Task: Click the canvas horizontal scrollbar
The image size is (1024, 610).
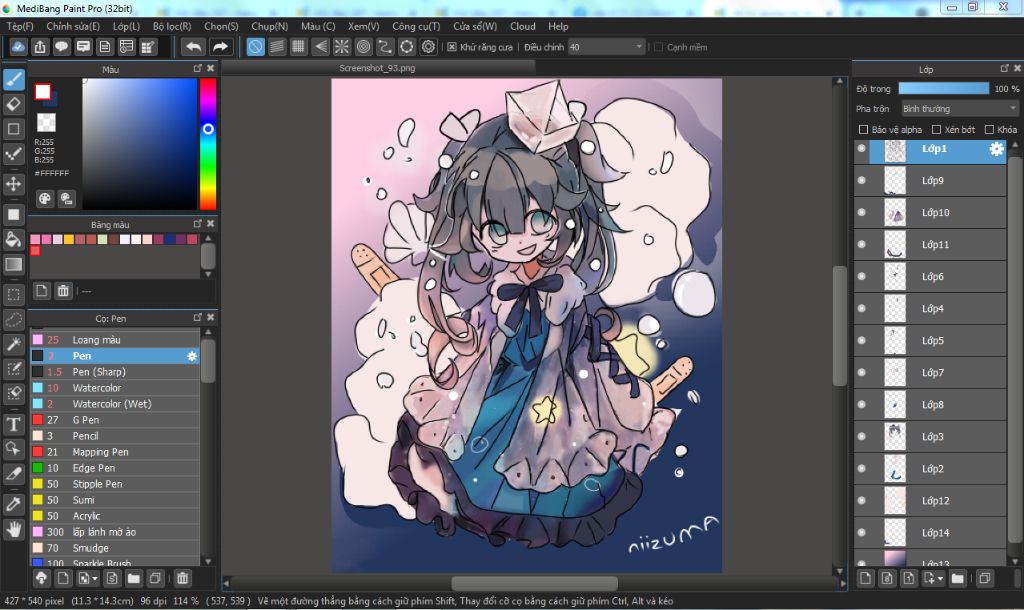Action: 534,583
